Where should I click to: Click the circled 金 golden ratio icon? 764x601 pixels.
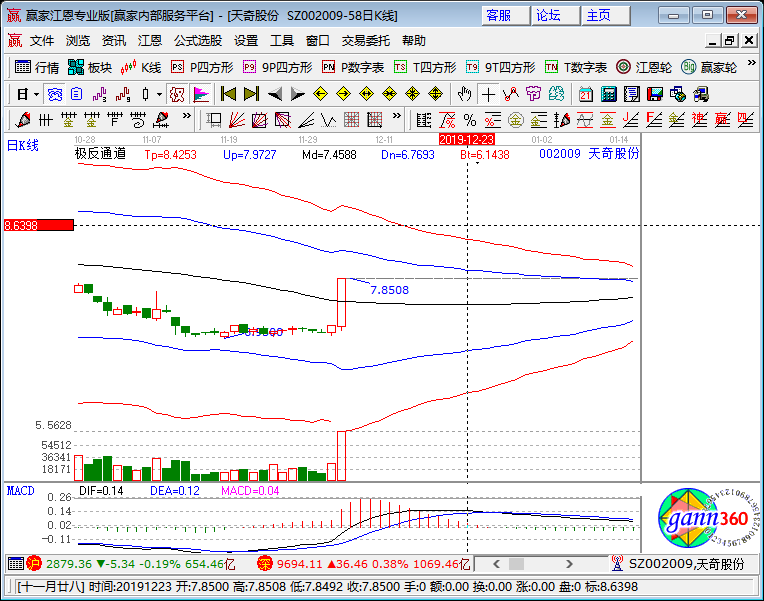(x=516, y=120)
